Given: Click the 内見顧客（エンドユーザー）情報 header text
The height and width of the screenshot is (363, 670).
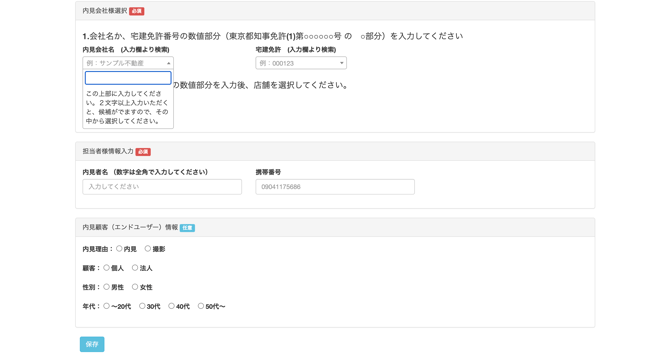Looking at the screenshot, I should 130,227.
